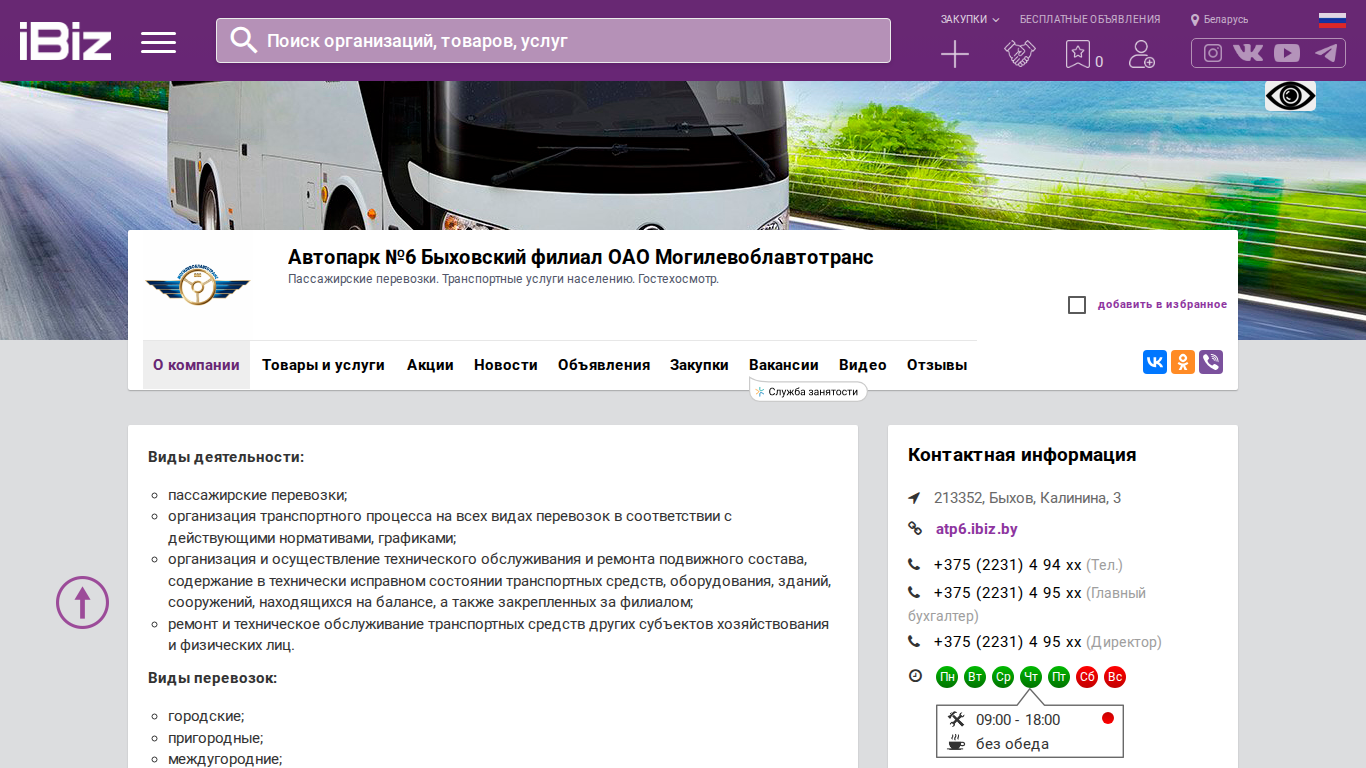Reveal the Главный бухгалтер phone number

coord(1008,593)
